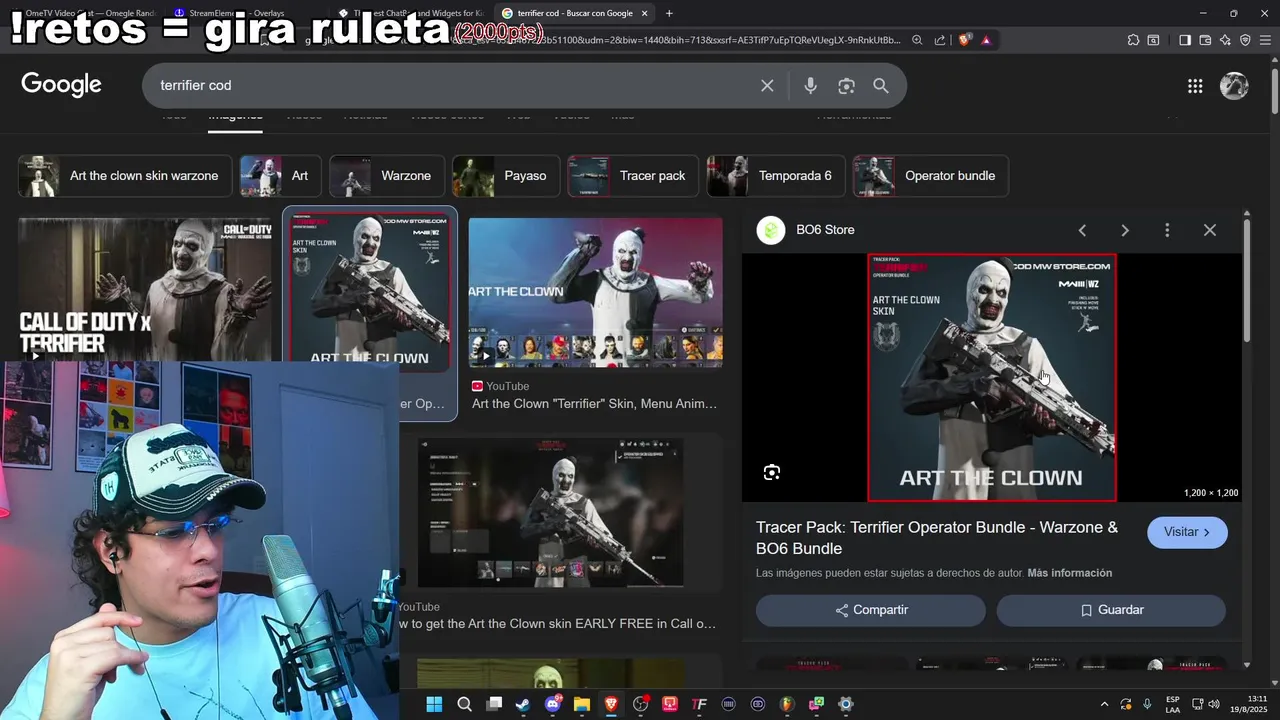The image size is (1280, 720).
Task: Select the Art filter chip
Action: [280, 176]
